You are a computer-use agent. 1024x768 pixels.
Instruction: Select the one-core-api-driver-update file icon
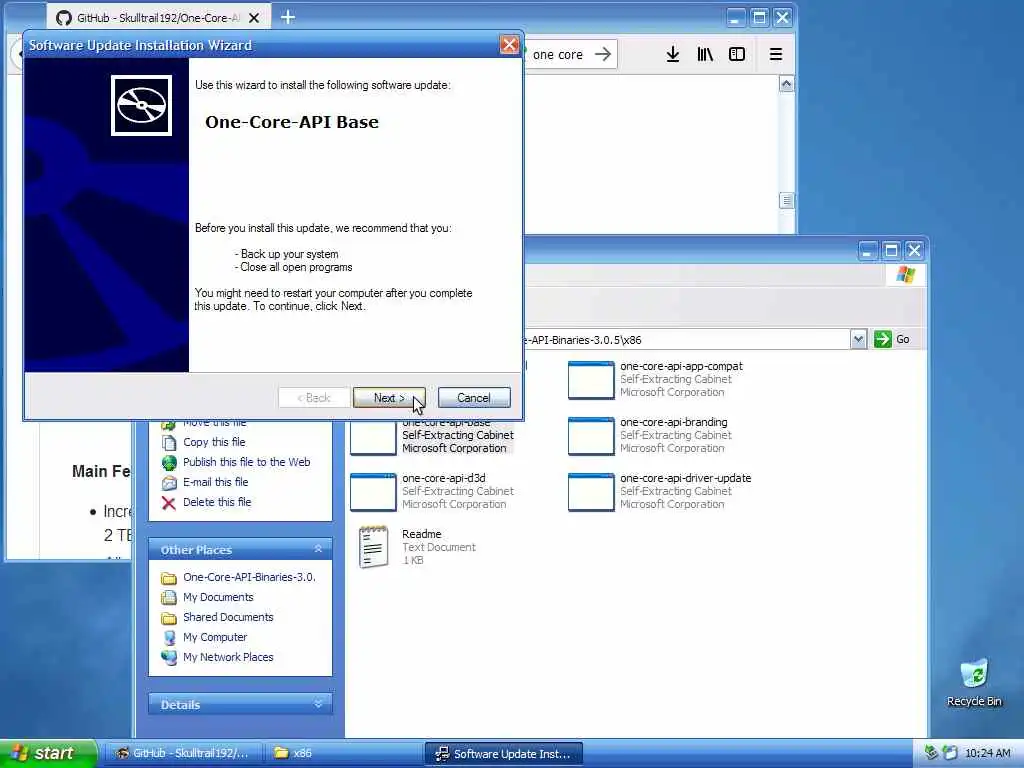[x=591, y=492]
